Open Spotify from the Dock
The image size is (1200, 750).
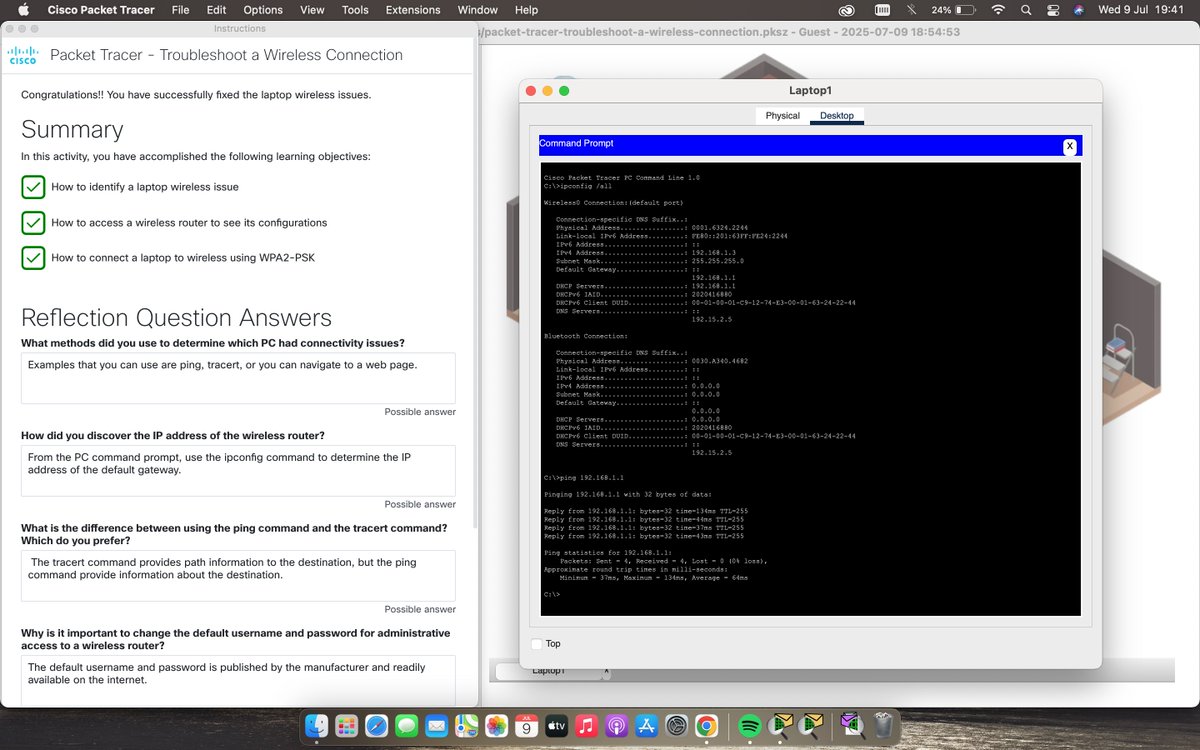point(748,726)
